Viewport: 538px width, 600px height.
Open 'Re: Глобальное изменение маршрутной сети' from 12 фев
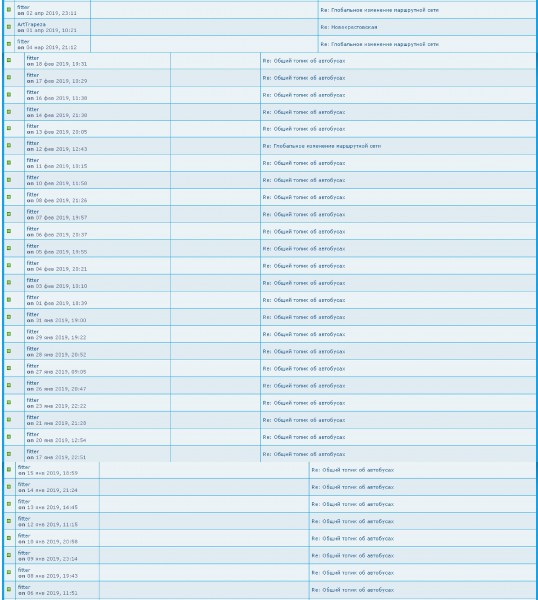(x=322, y=146)
